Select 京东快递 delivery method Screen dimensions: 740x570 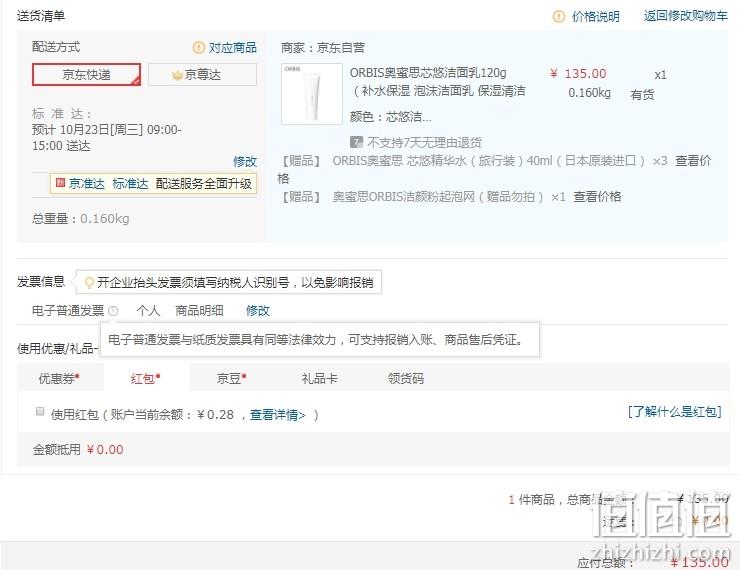(x=86, y=75)
